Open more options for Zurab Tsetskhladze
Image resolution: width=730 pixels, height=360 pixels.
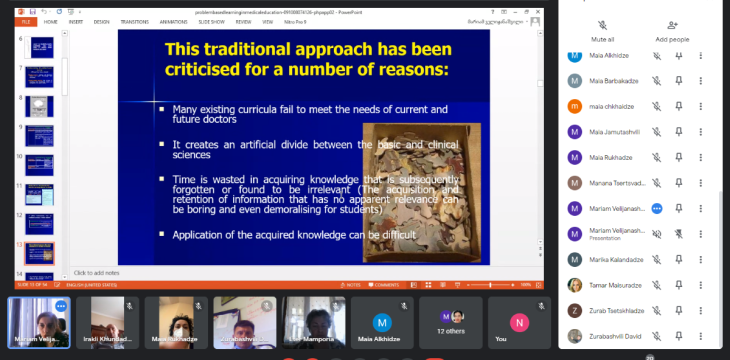click(701, 311)
